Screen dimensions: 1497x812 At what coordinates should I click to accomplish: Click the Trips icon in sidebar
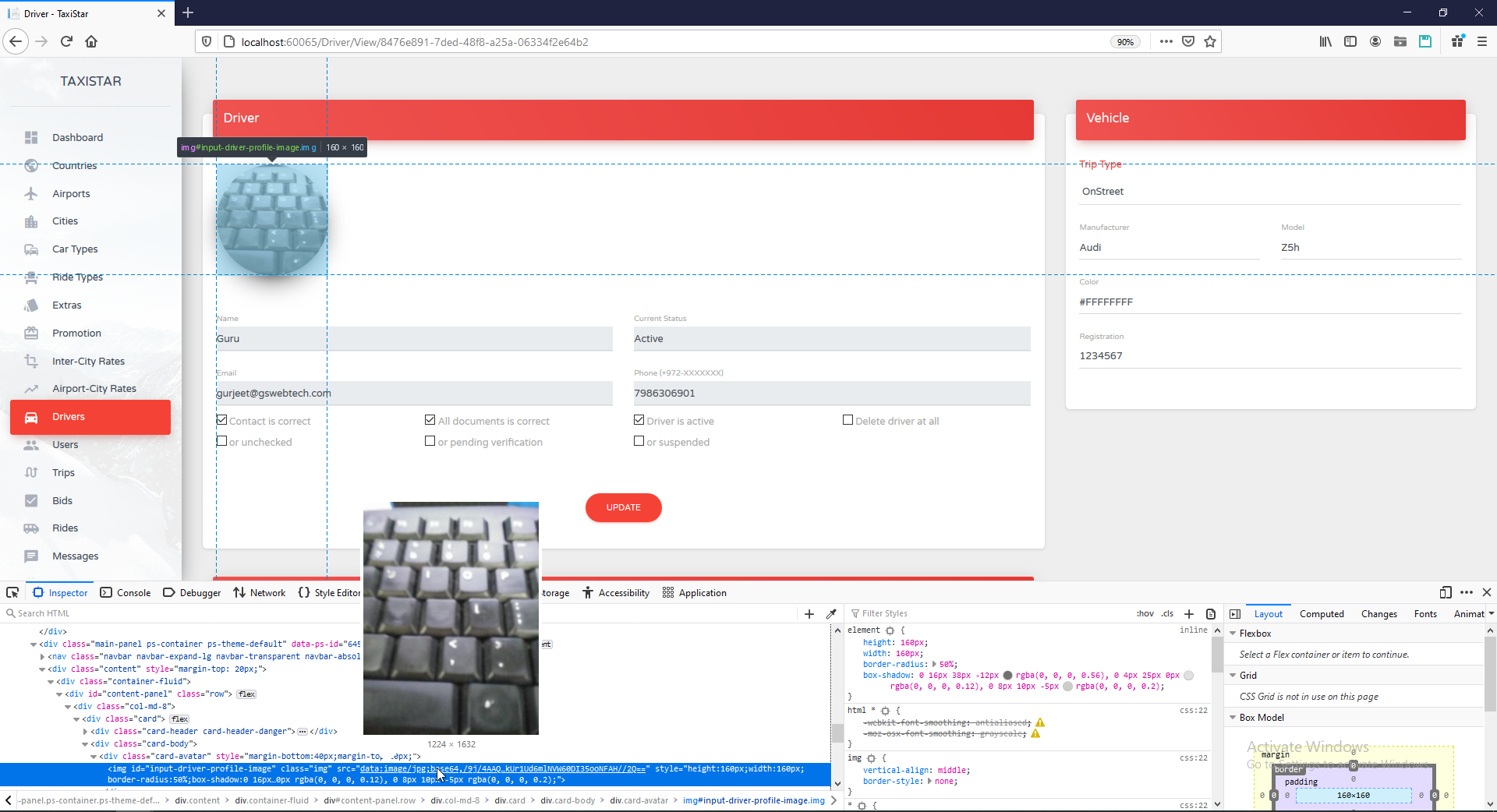point(31,473)
